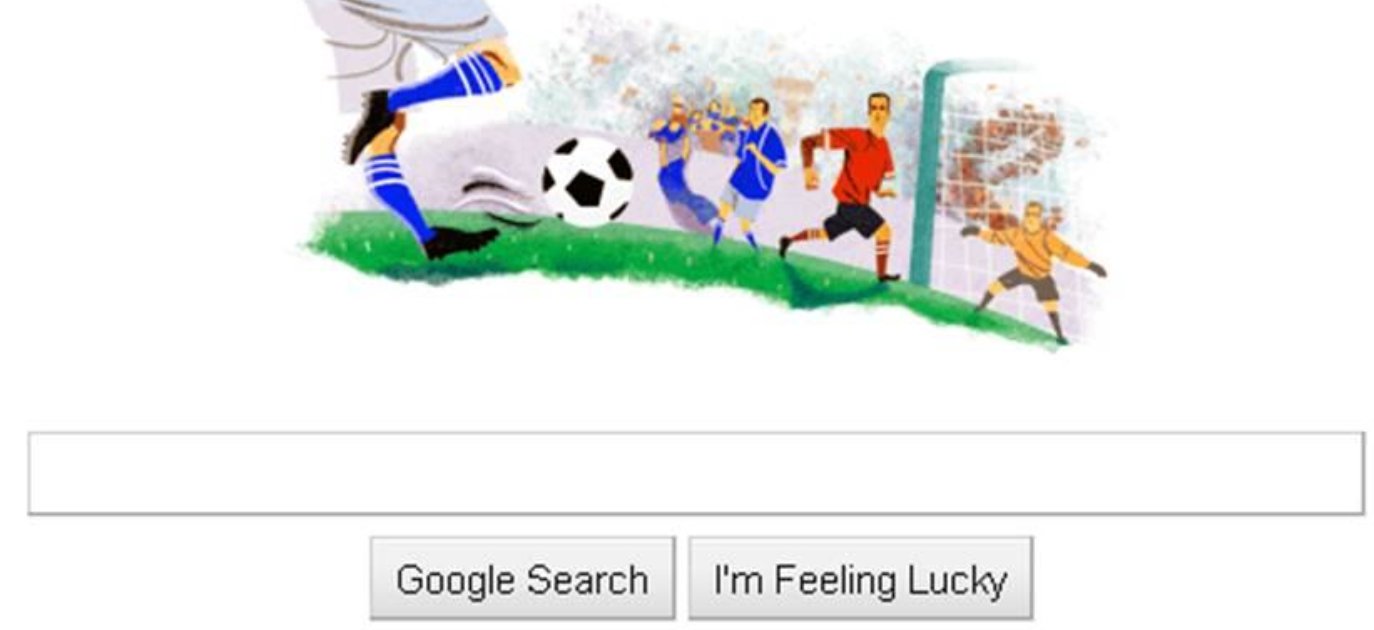The width and height of the screenshot is (1374, 630).
Task: Focus the empty Google search box
Action: 696,473
